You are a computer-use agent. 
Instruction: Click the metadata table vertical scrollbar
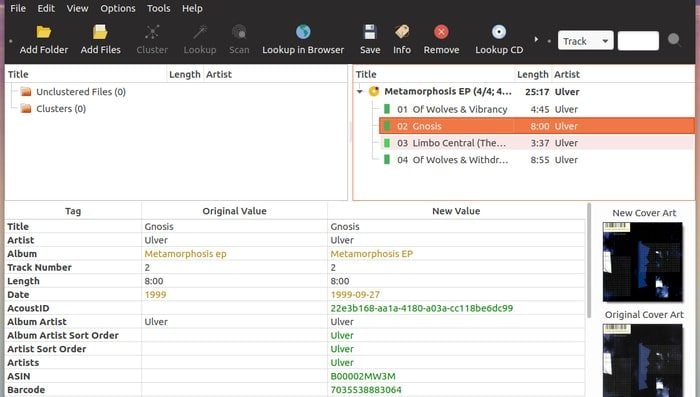pos(589,261)
